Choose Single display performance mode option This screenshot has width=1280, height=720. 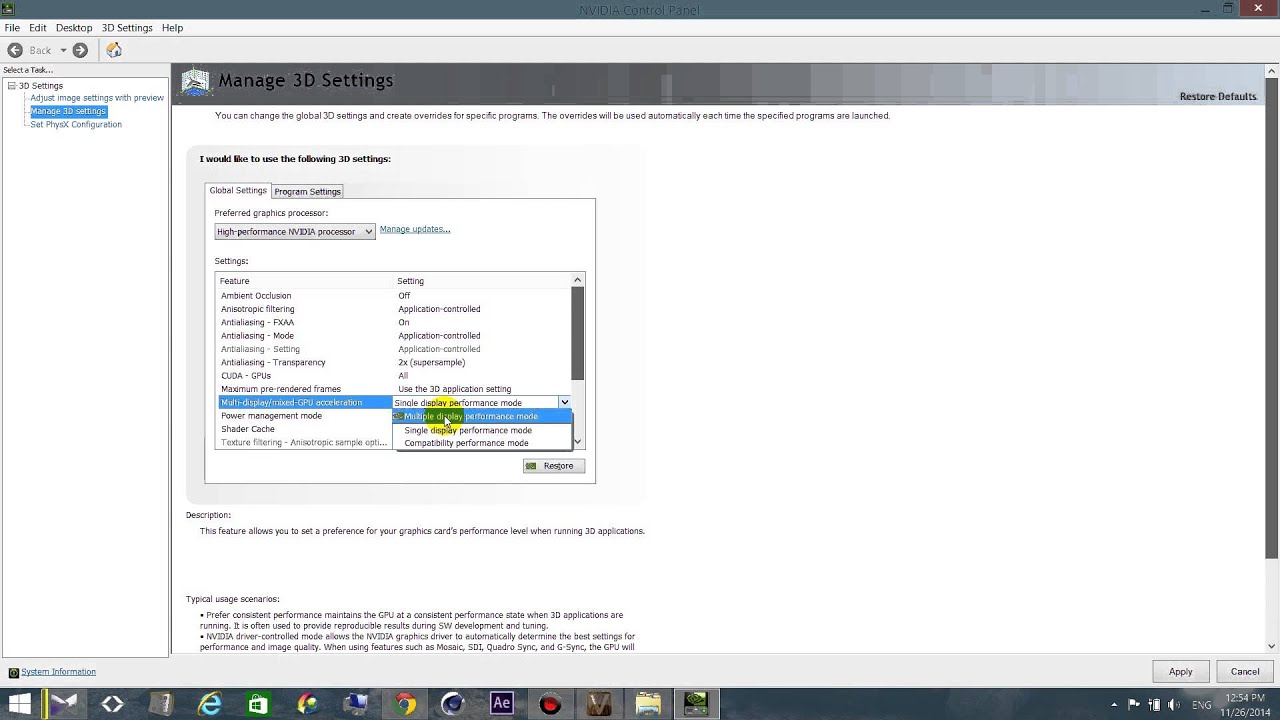[481, 430]
